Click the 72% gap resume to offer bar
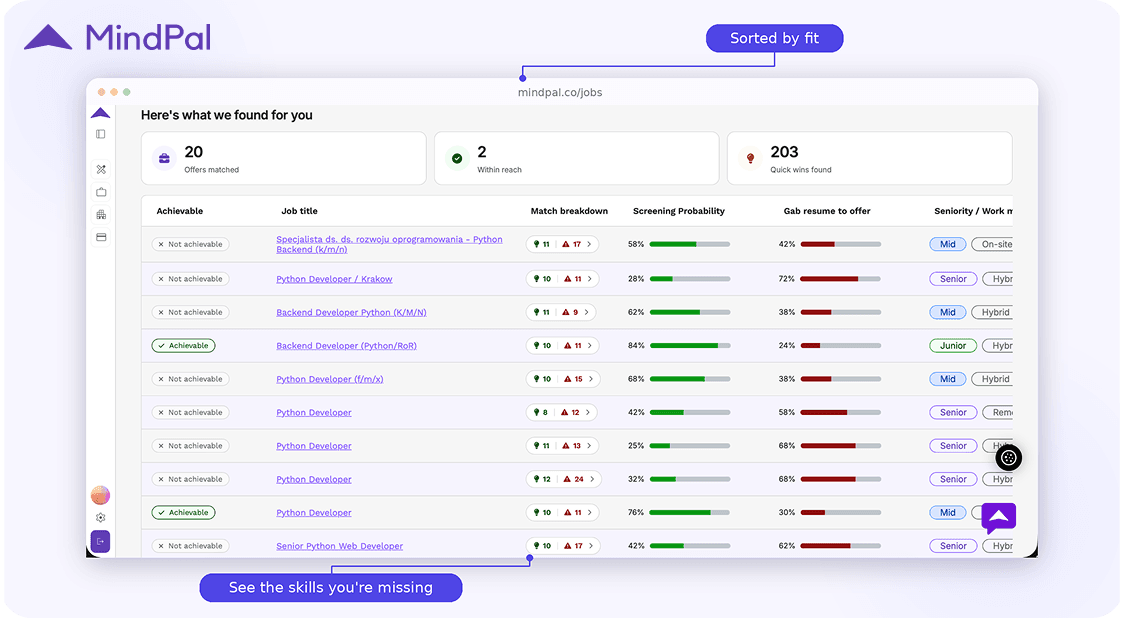Screen dimensions: 1124x618 pos(841,279)
